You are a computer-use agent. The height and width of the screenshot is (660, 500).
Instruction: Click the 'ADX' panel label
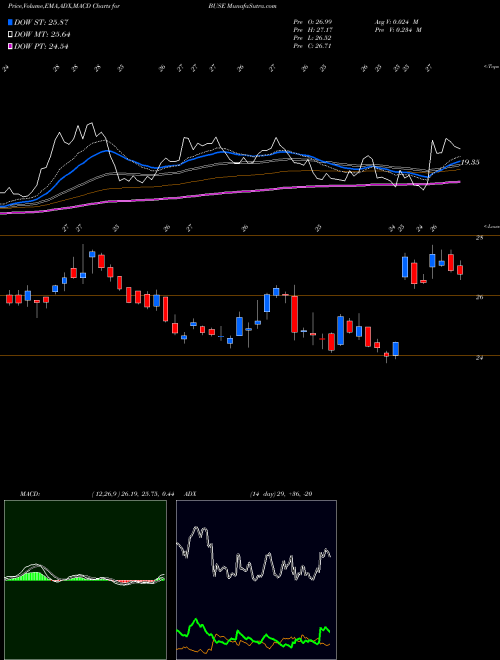pos(190,494)
